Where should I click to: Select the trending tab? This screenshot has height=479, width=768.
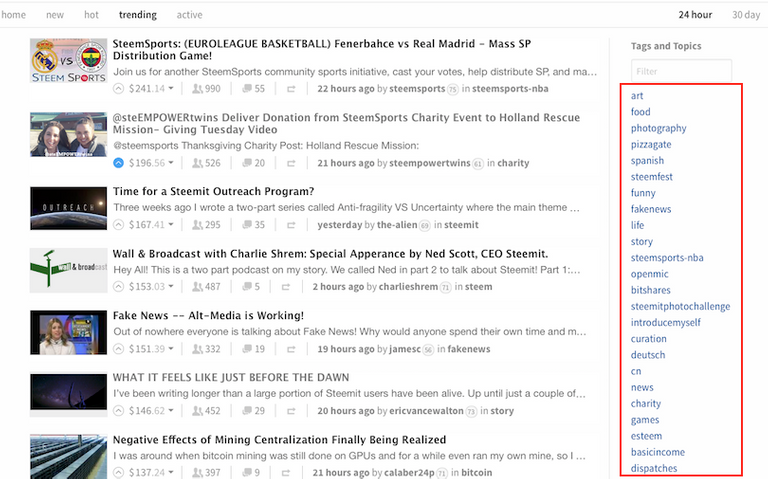pyautogui.click(x=138, y=15)
